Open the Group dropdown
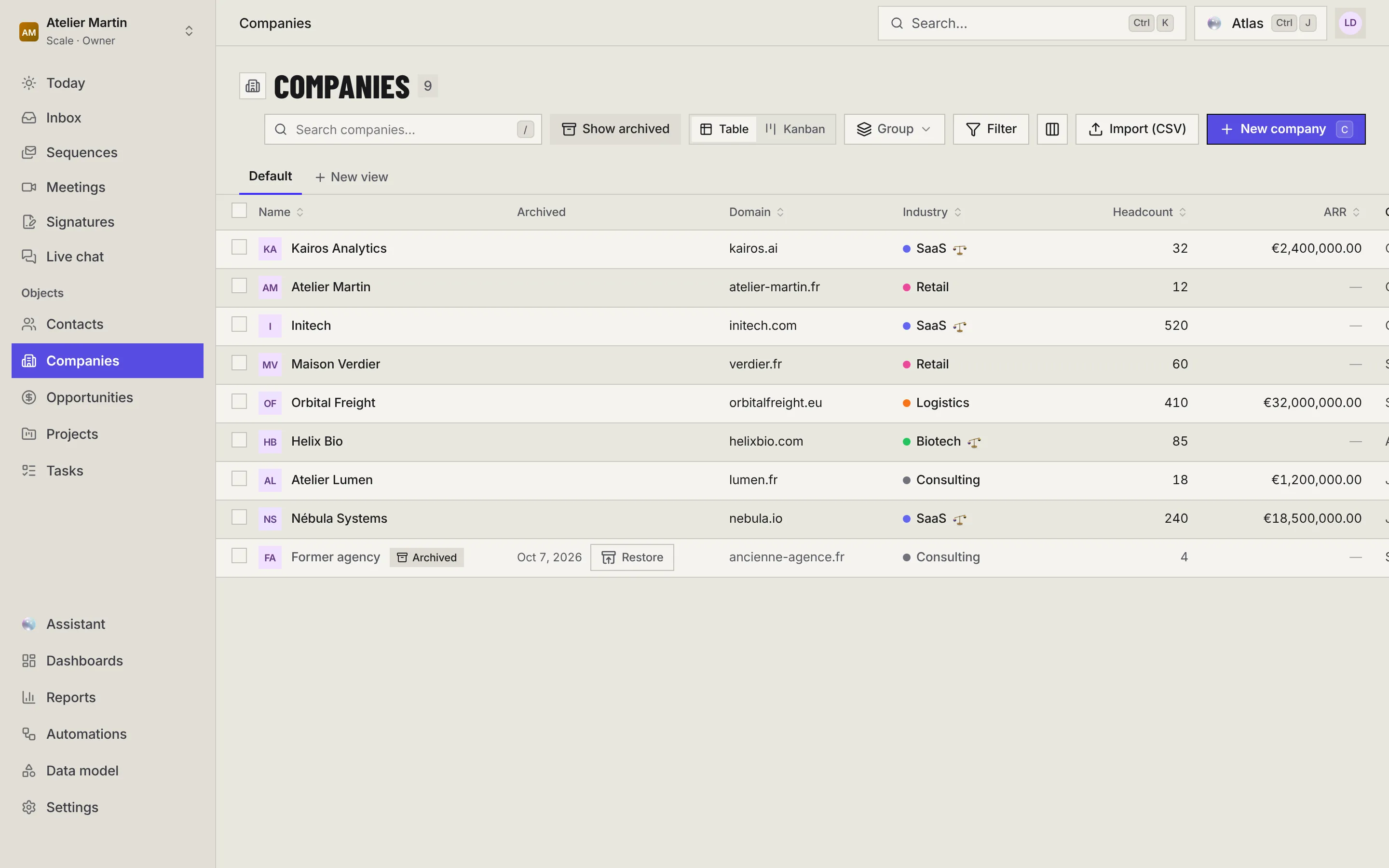This screenshot has height=868, width=1389. click(894, 129)
